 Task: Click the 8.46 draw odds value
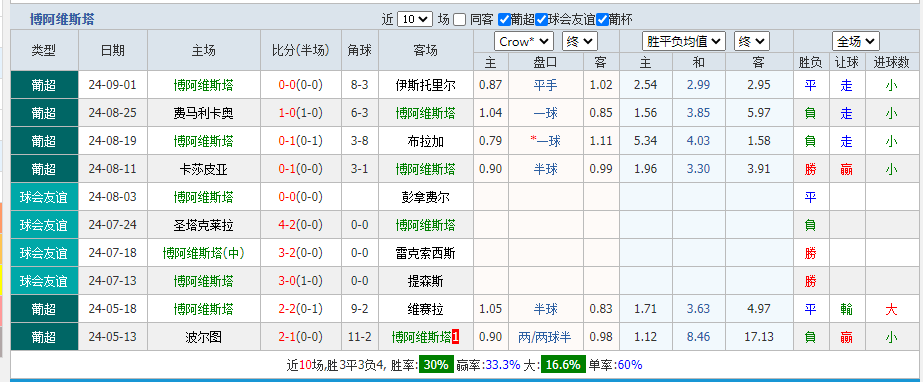(698, 337)
